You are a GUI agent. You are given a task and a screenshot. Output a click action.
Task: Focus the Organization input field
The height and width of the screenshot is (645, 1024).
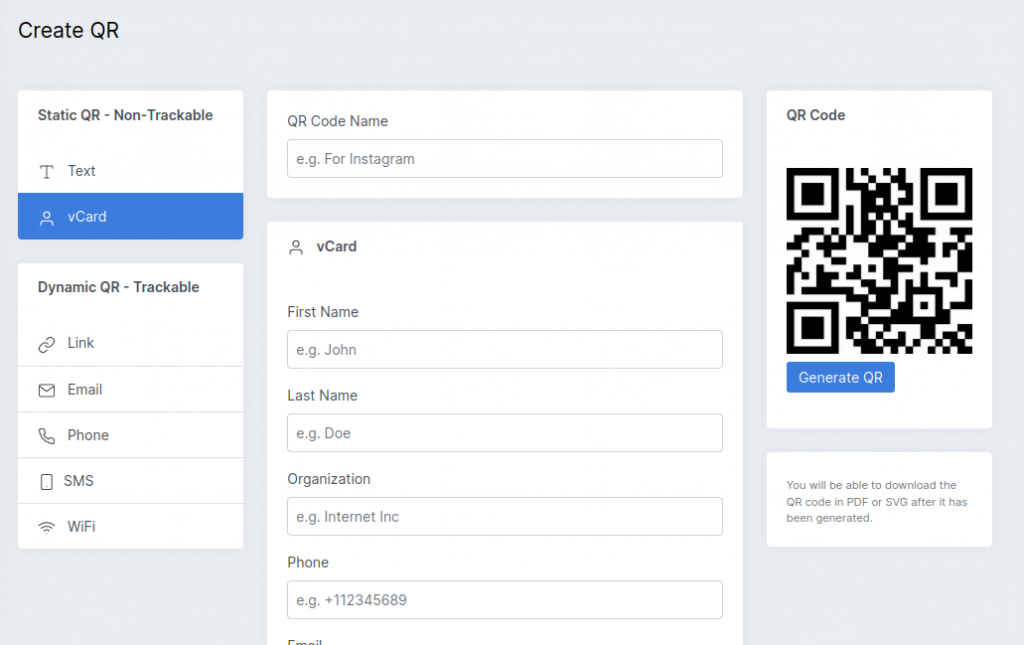click(x=505, y=516)
